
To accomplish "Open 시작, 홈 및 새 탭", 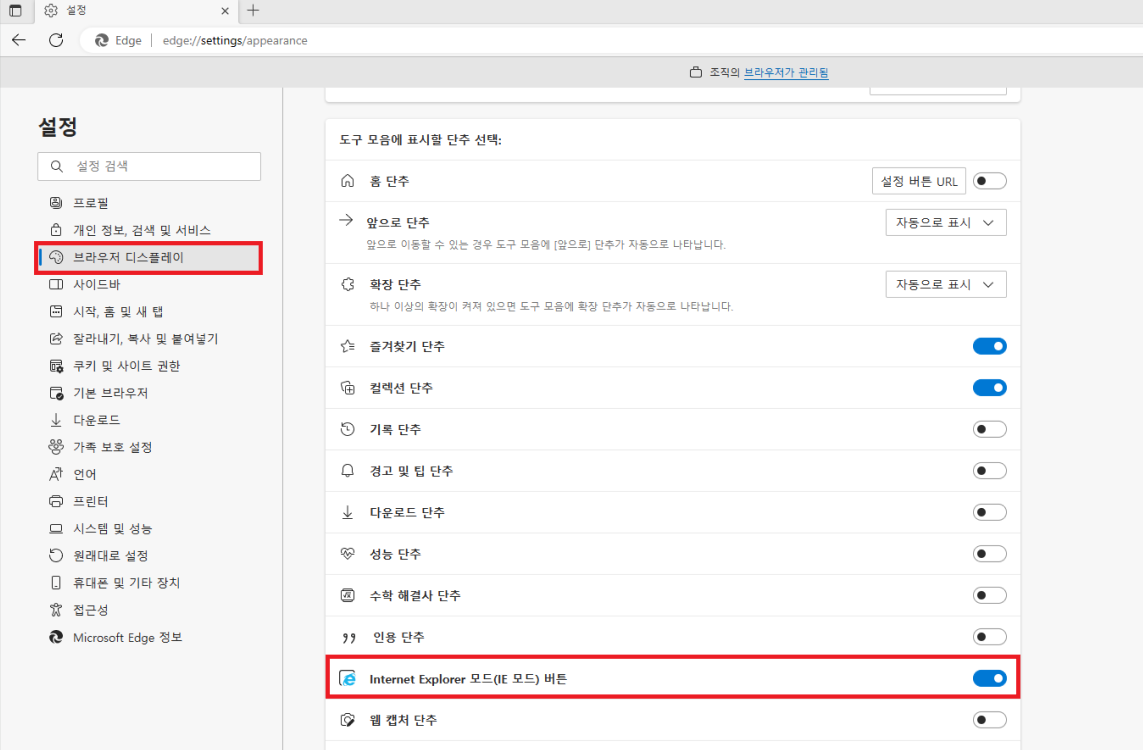I will coord(118,311).
